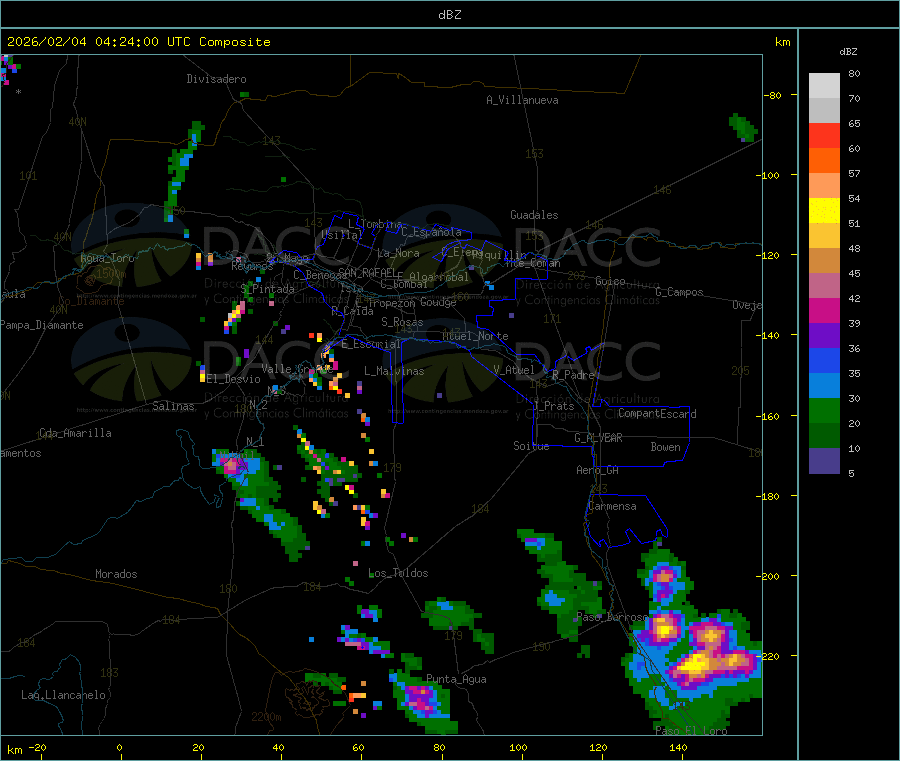The image size is (900, 761).
Task: Click the -200 km axis tick label
Action: (770, 576)
